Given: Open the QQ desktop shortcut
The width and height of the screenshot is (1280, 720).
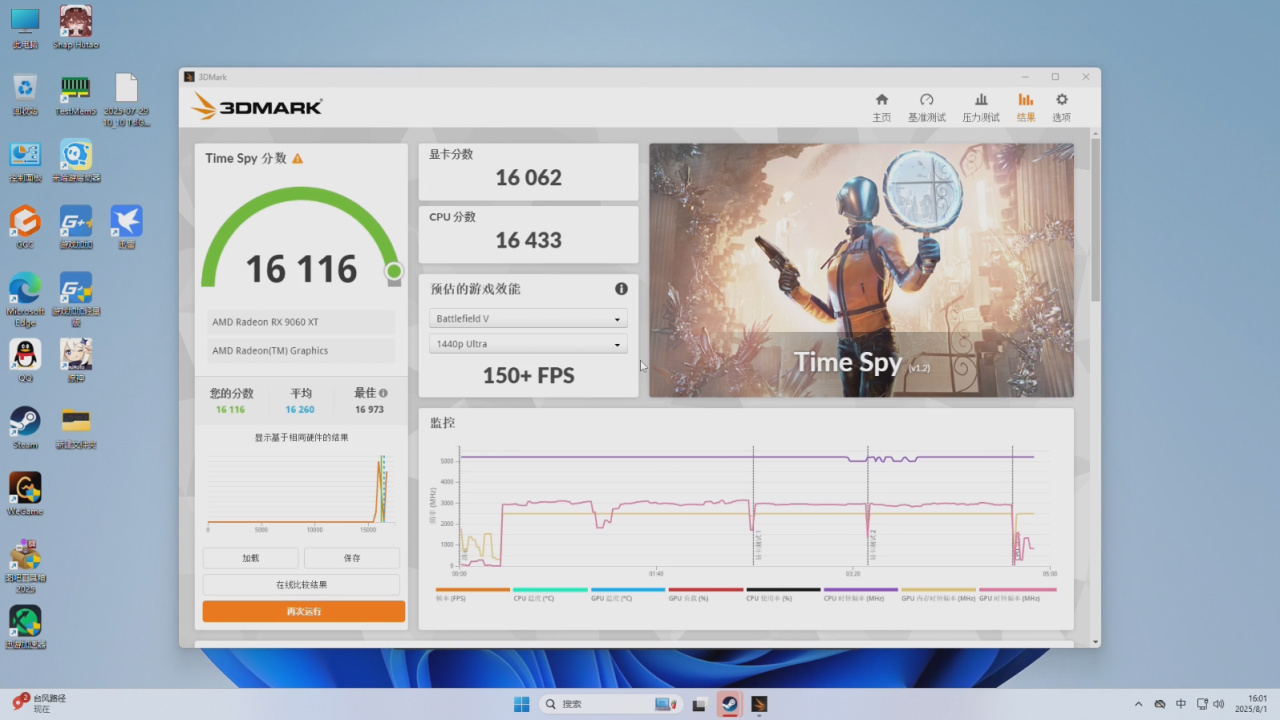Looking at the screenshot, I should coord(25,360).
